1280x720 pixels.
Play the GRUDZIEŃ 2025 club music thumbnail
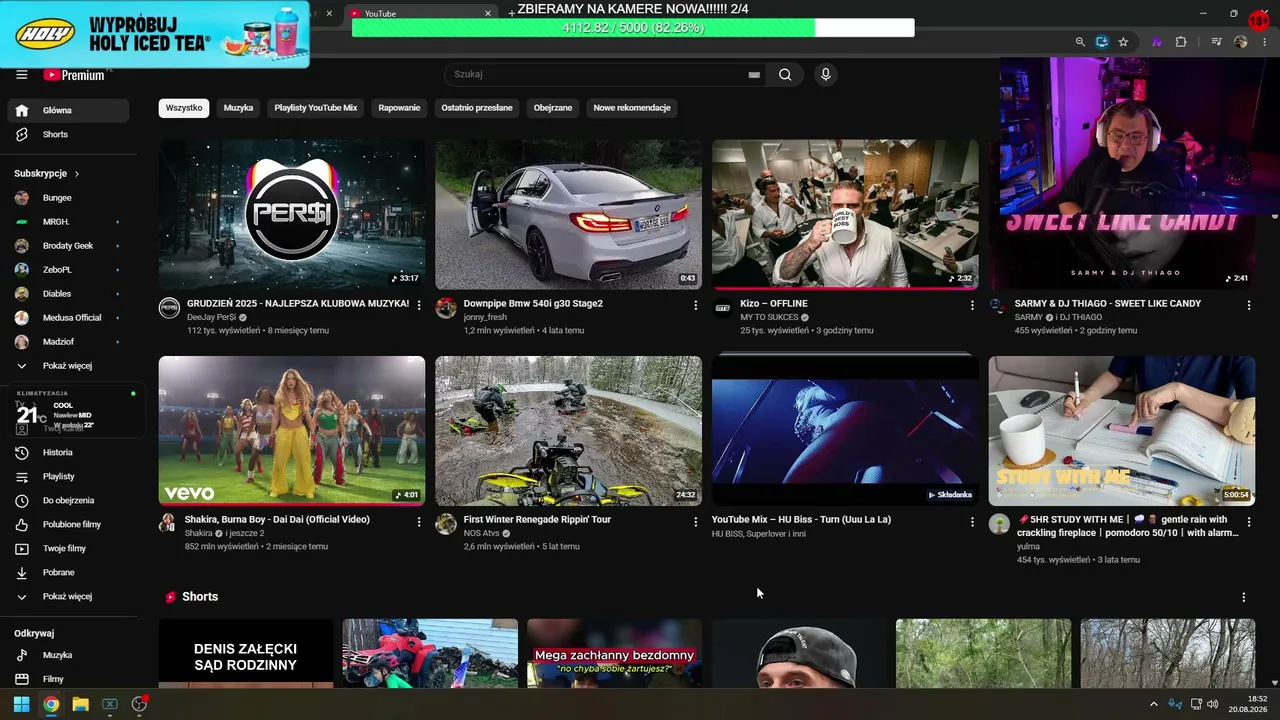coord(292,215)
